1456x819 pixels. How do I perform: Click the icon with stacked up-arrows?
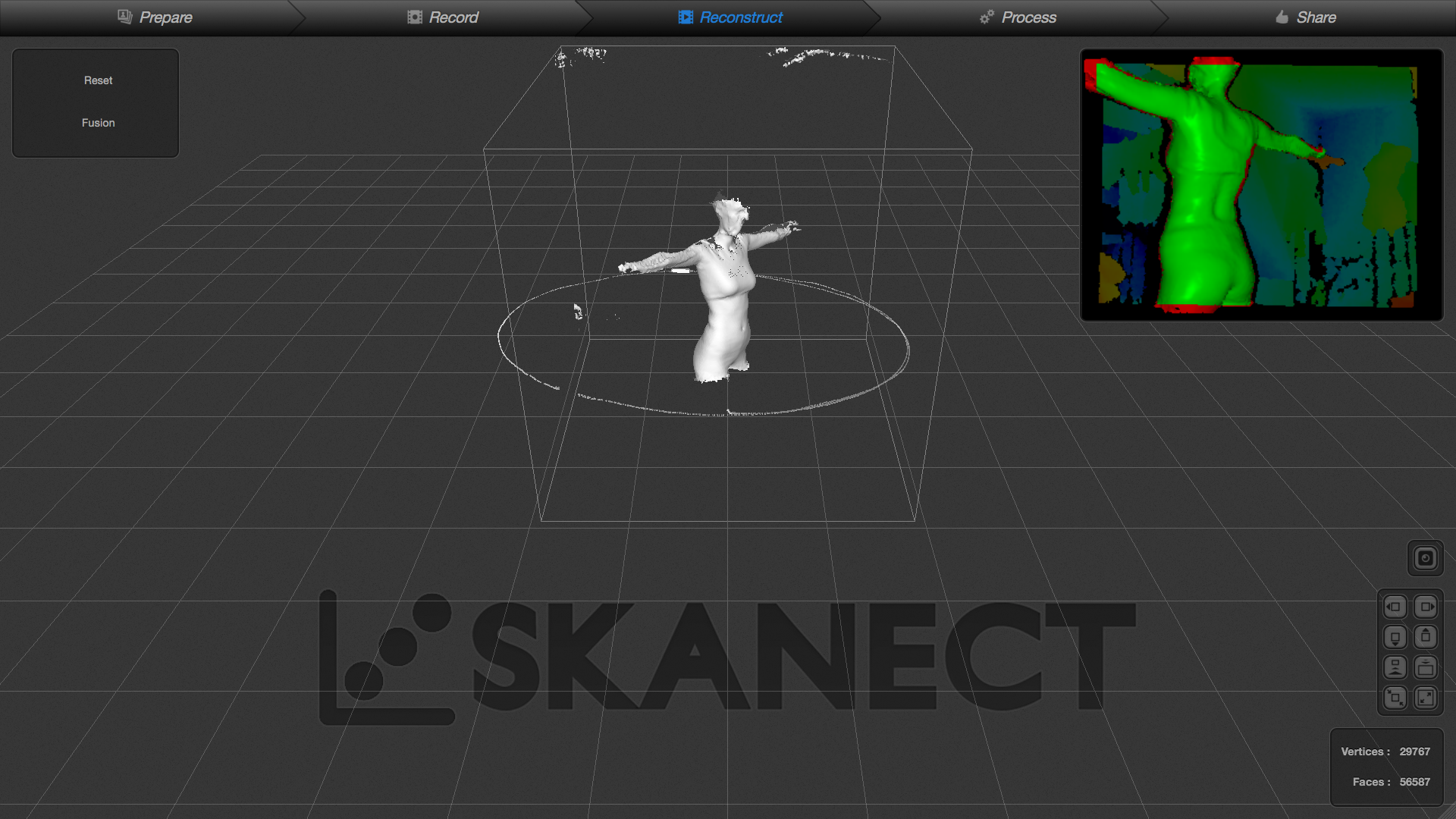point(1395,667)
